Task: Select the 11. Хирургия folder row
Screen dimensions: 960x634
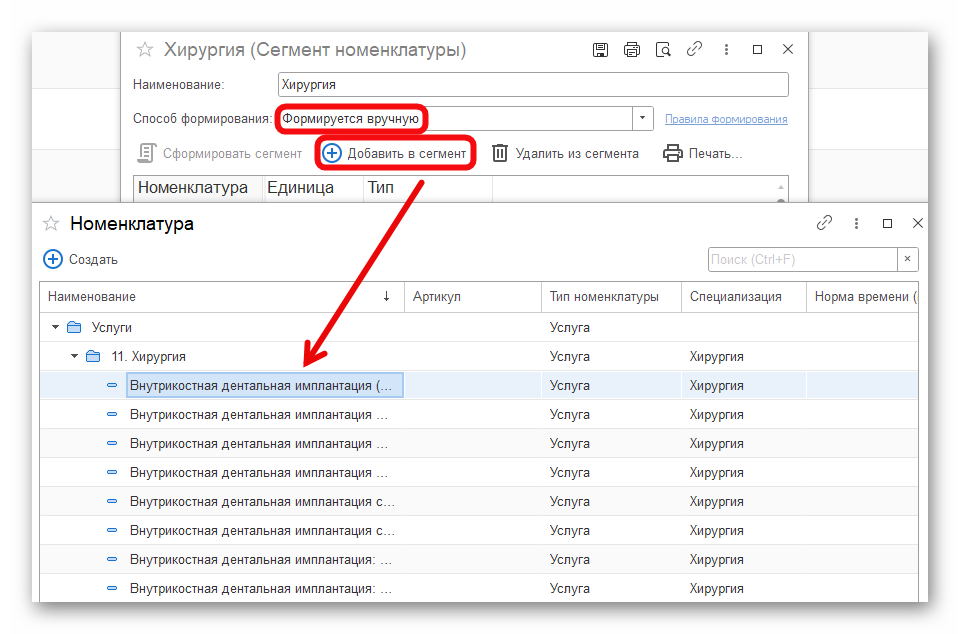Action: [479, 356]
